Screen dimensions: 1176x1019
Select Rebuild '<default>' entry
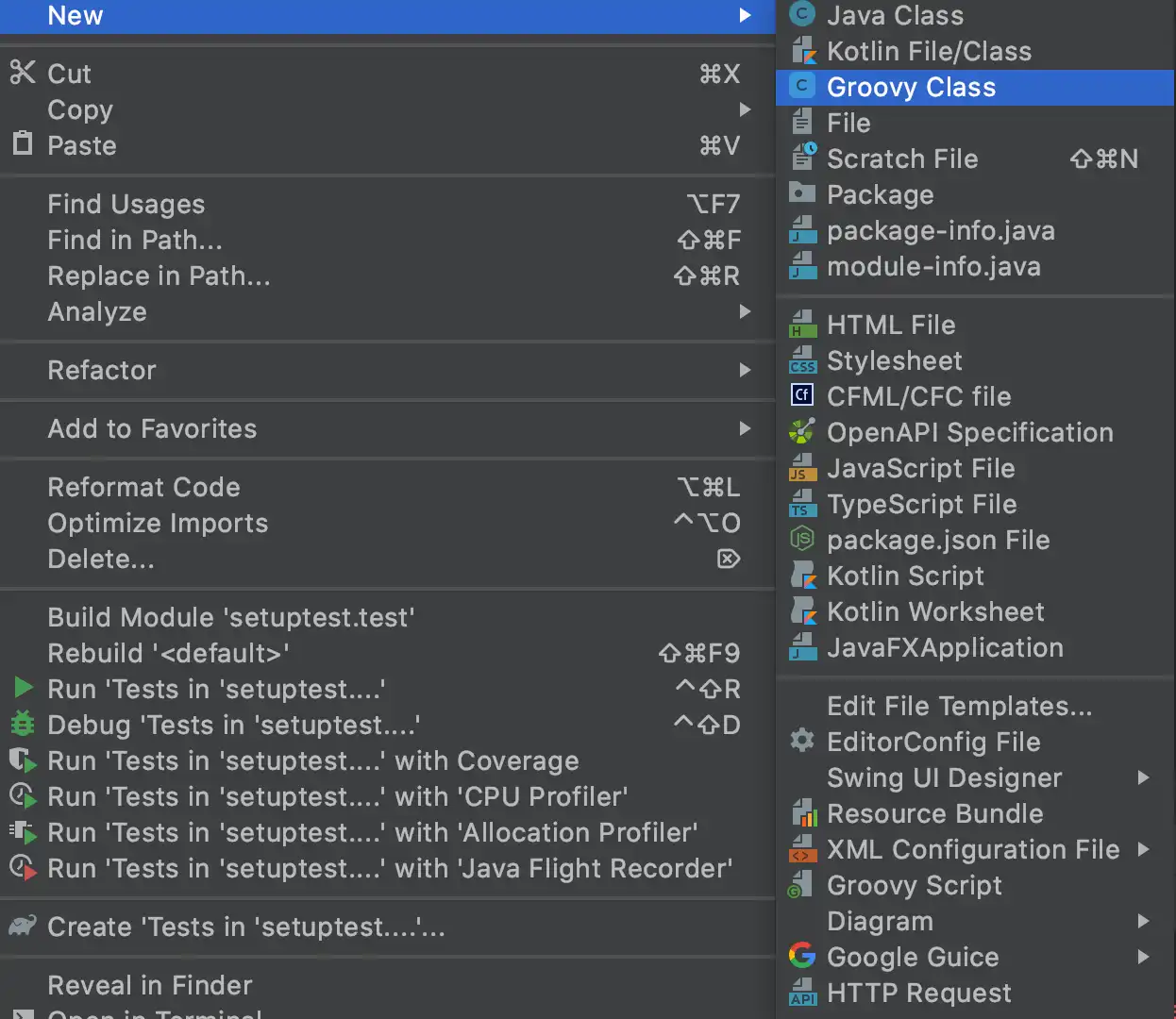coord(387,653)
